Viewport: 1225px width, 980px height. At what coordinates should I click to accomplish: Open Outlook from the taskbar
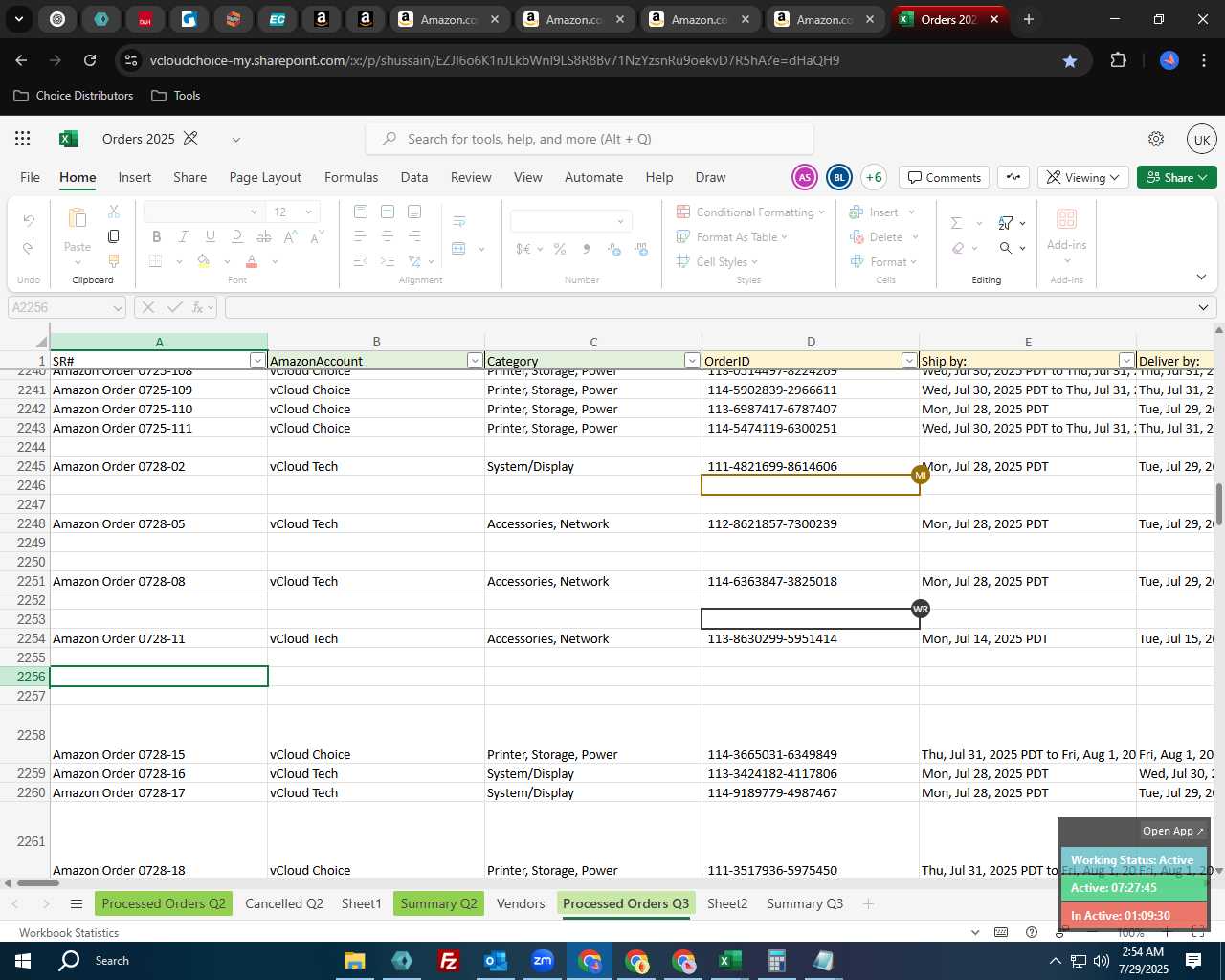pyautogui.click(x=495, y=961)
